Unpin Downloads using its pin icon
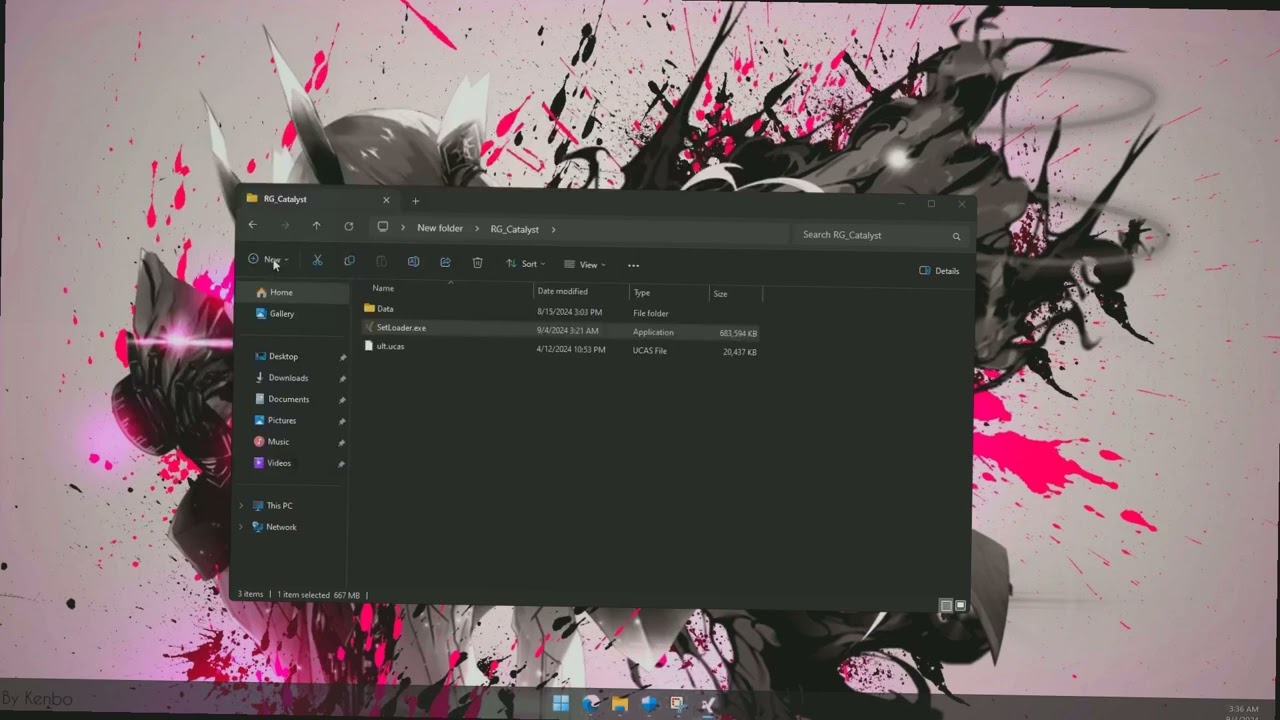This screenshot has height=720, width=1280. point(342,379)
